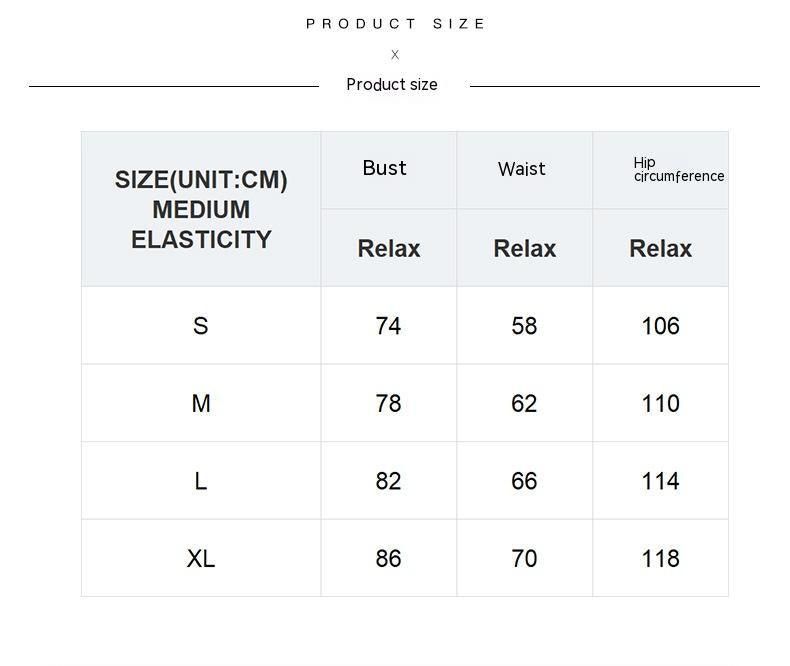
Task: Click the small X below the title
Action: click(x=395, y=55)
